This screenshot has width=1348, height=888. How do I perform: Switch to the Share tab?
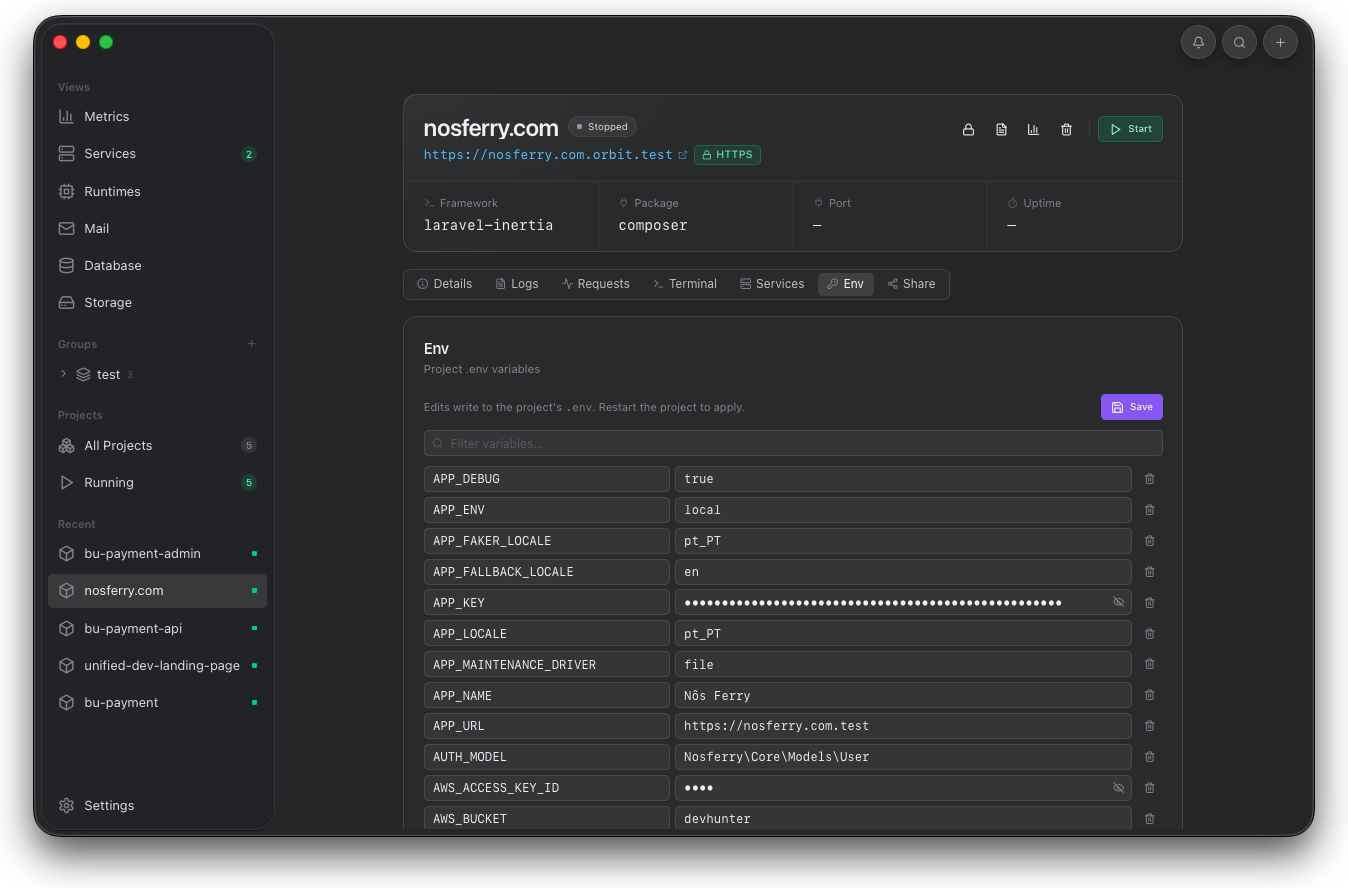tap(912, 284)
